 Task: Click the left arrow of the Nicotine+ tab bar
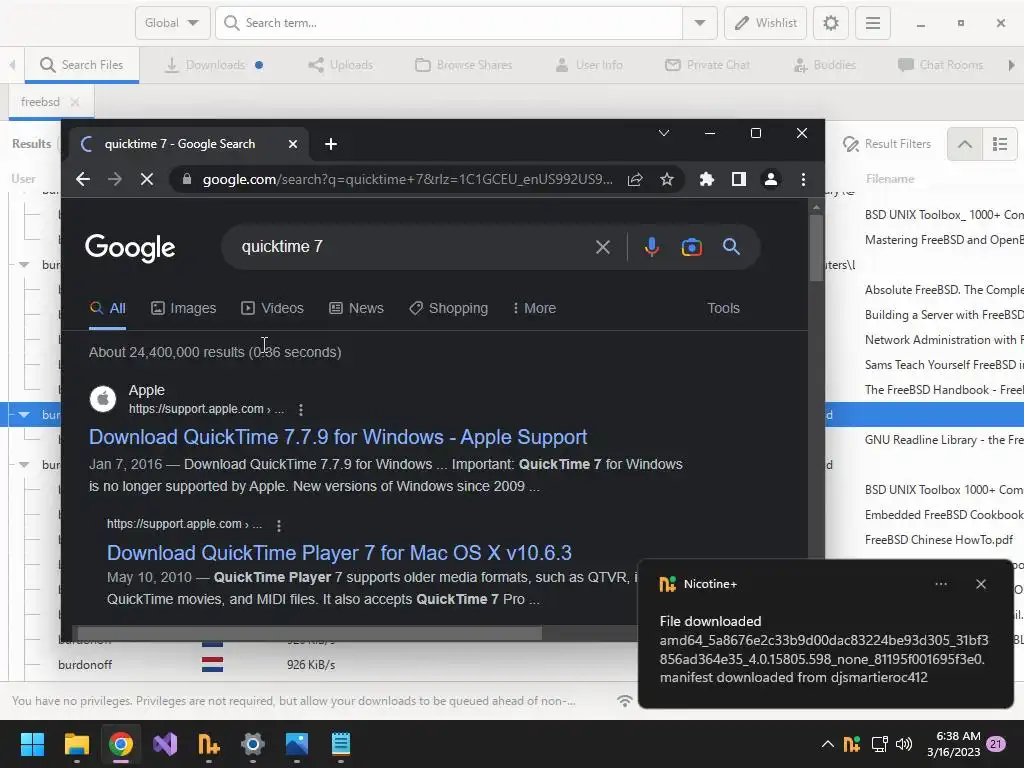click(12, 65)
